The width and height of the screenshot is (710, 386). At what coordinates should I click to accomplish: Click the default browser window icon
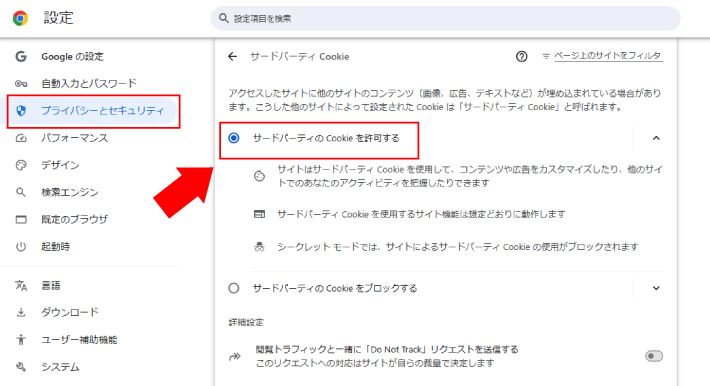tap(21, 220)
